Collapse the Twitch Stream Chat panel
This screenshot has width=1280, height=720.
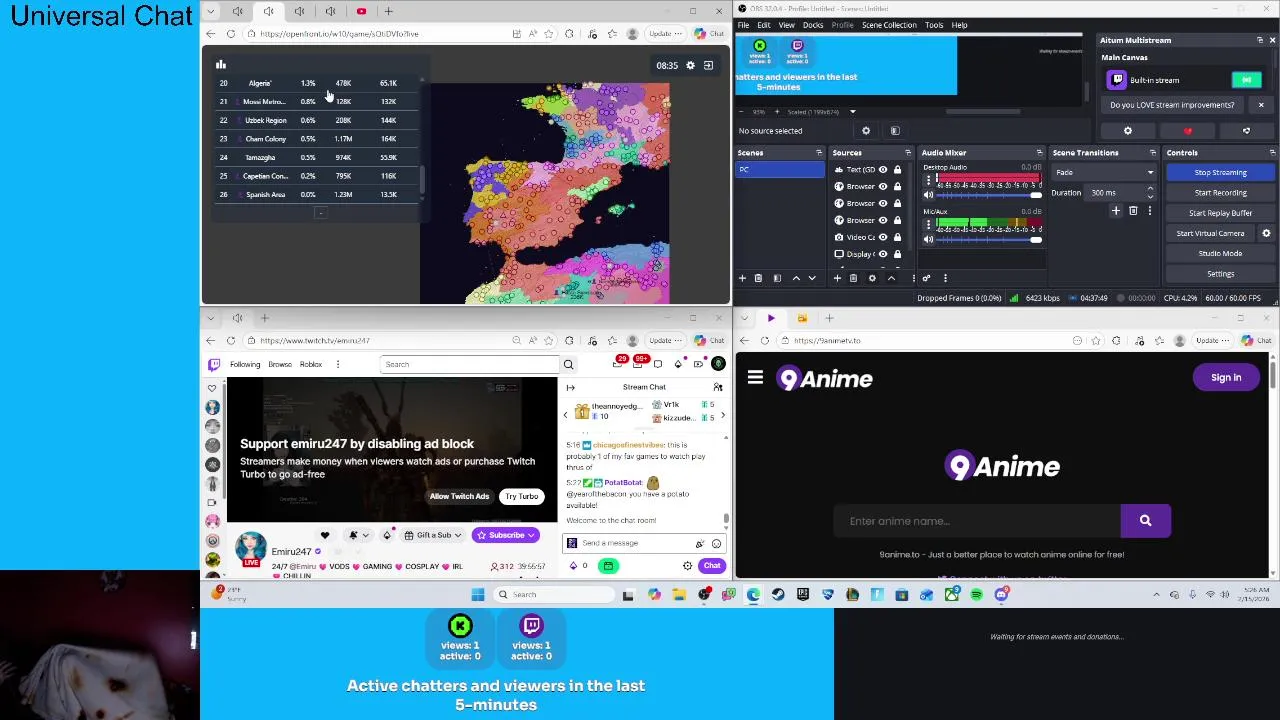pos(570,387)
